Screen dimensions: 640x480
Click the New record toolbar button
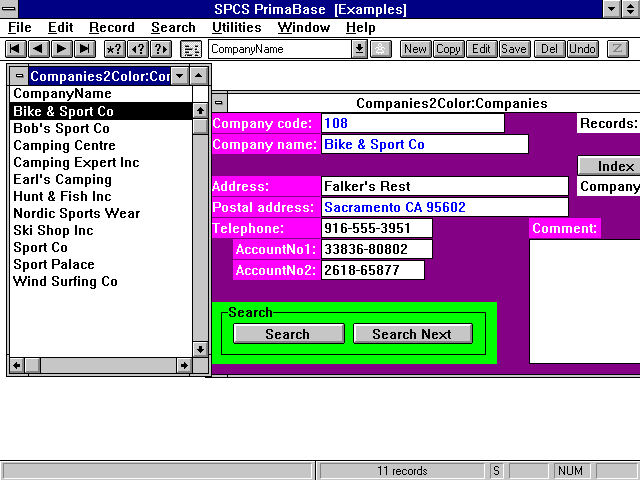tap(415, 49)
